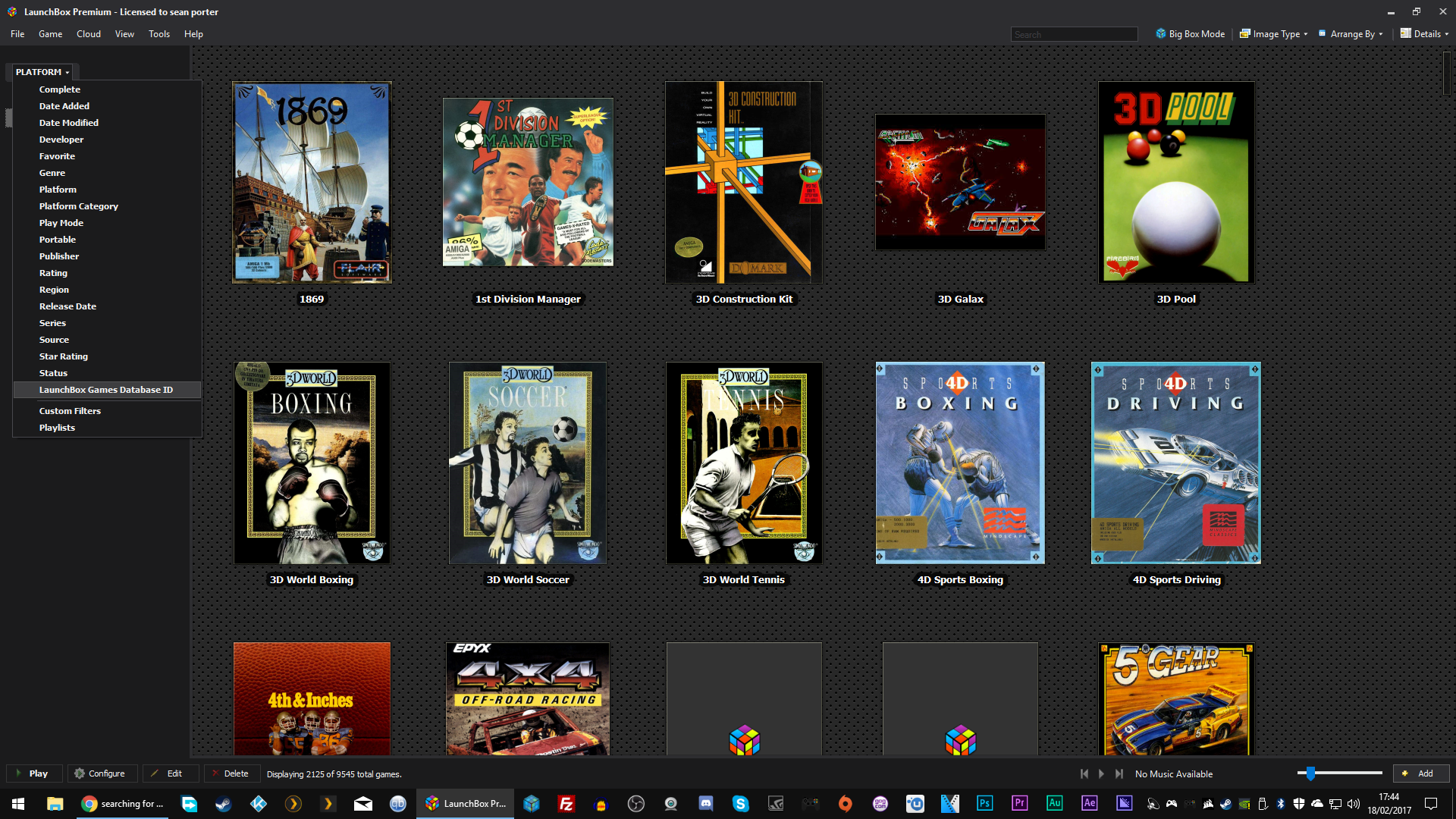Select the 1869 game cover
This screenshot has height=819, width=1456.
click(312, 182)
